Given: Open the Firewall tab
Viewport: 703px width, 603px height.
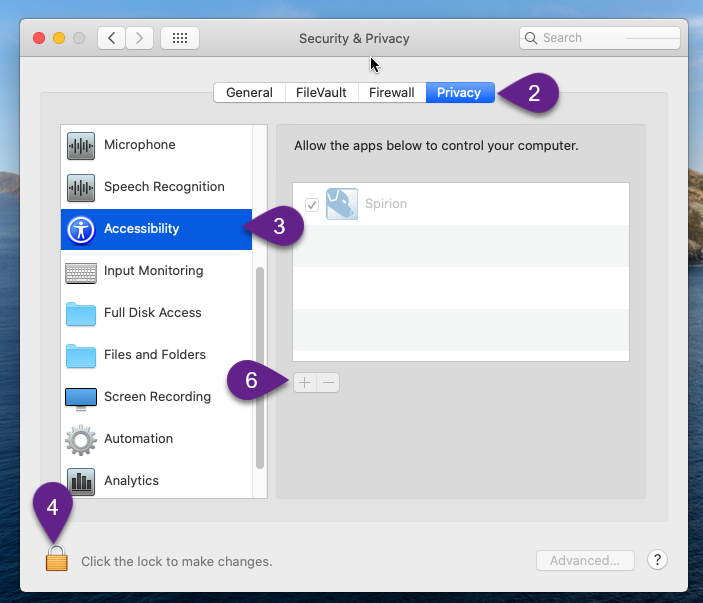Looking at the screenshot, I should (x=392, y=92).
